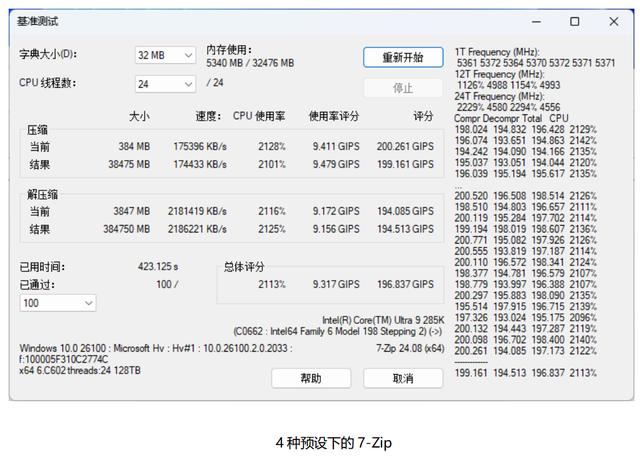Click compression current rating 200.261 GIPS

click(x=405, y=146)
